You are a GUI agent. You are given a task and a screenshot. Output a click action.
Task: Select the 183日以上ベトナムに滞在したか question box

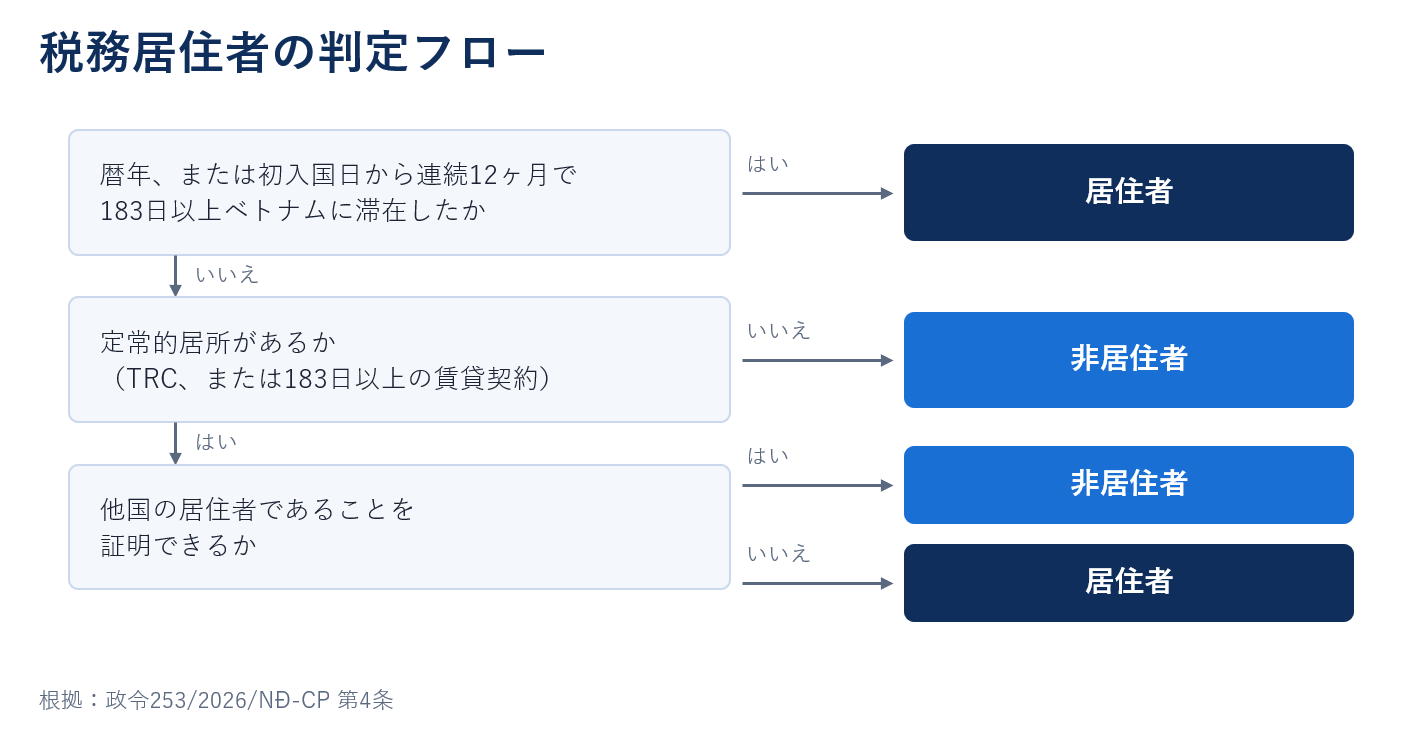click(x=399, y=192)
